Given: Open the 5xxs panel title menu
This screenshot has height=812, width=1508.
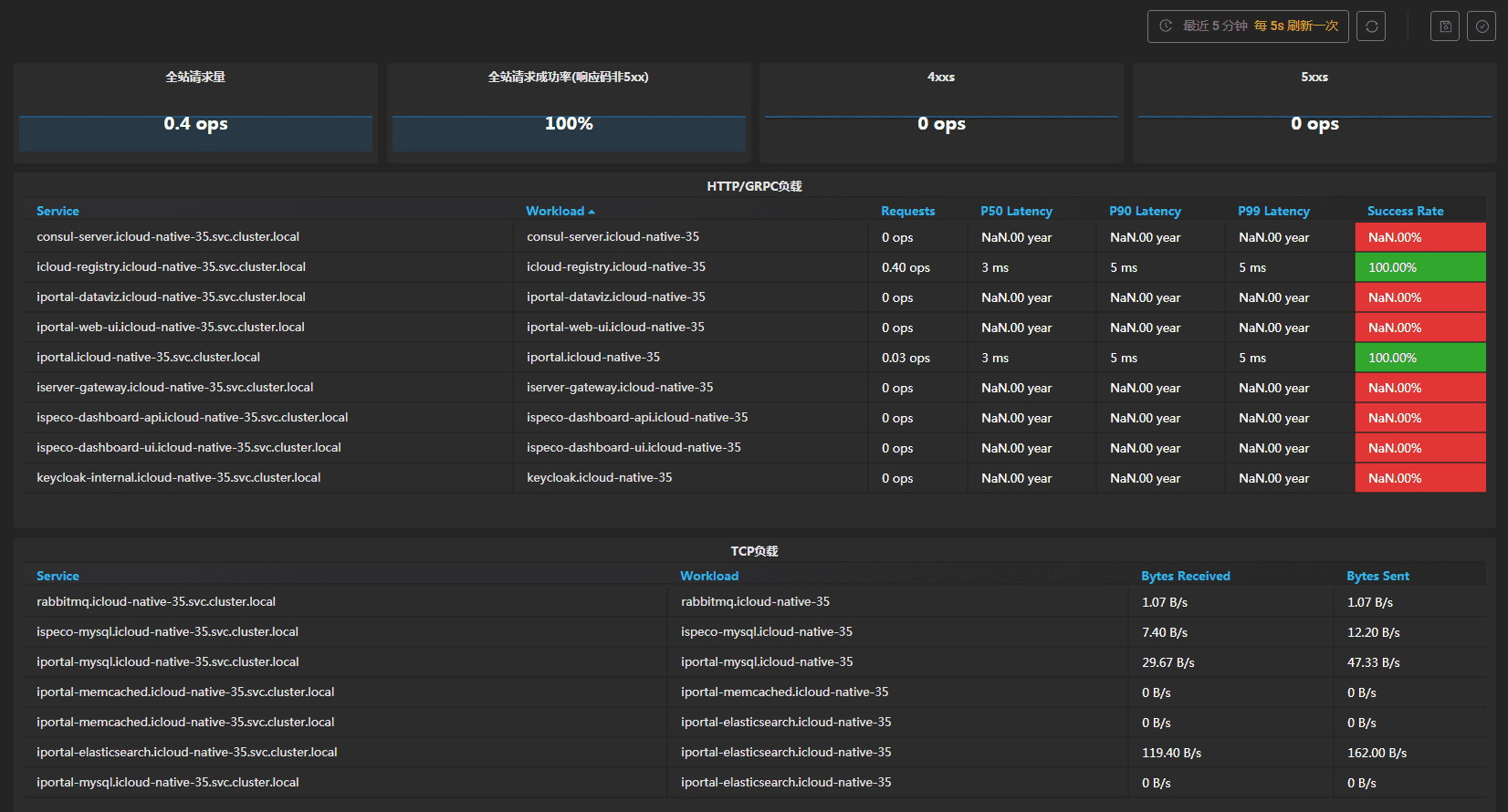Looking at the screenshot, I should click(x=1314, y=77).
